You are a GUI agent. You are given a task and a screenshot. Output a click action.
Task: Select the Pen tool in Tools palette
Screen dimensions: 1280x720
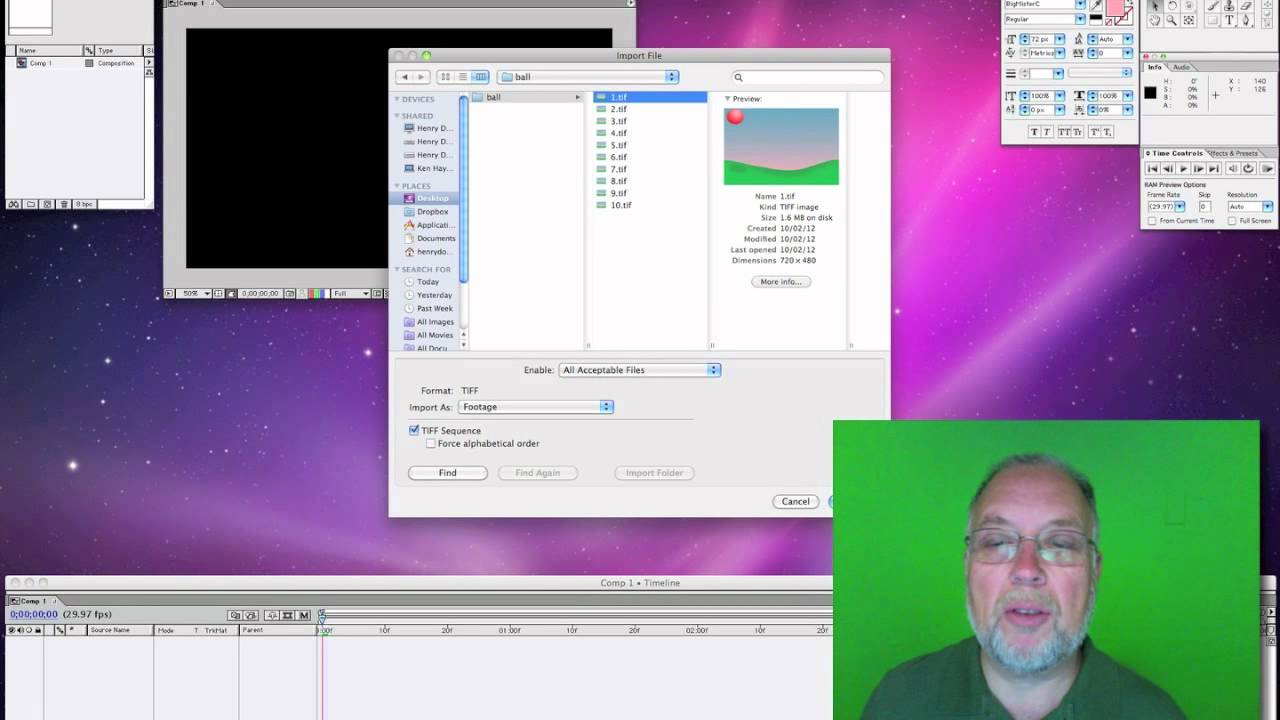pos(1245,20)
